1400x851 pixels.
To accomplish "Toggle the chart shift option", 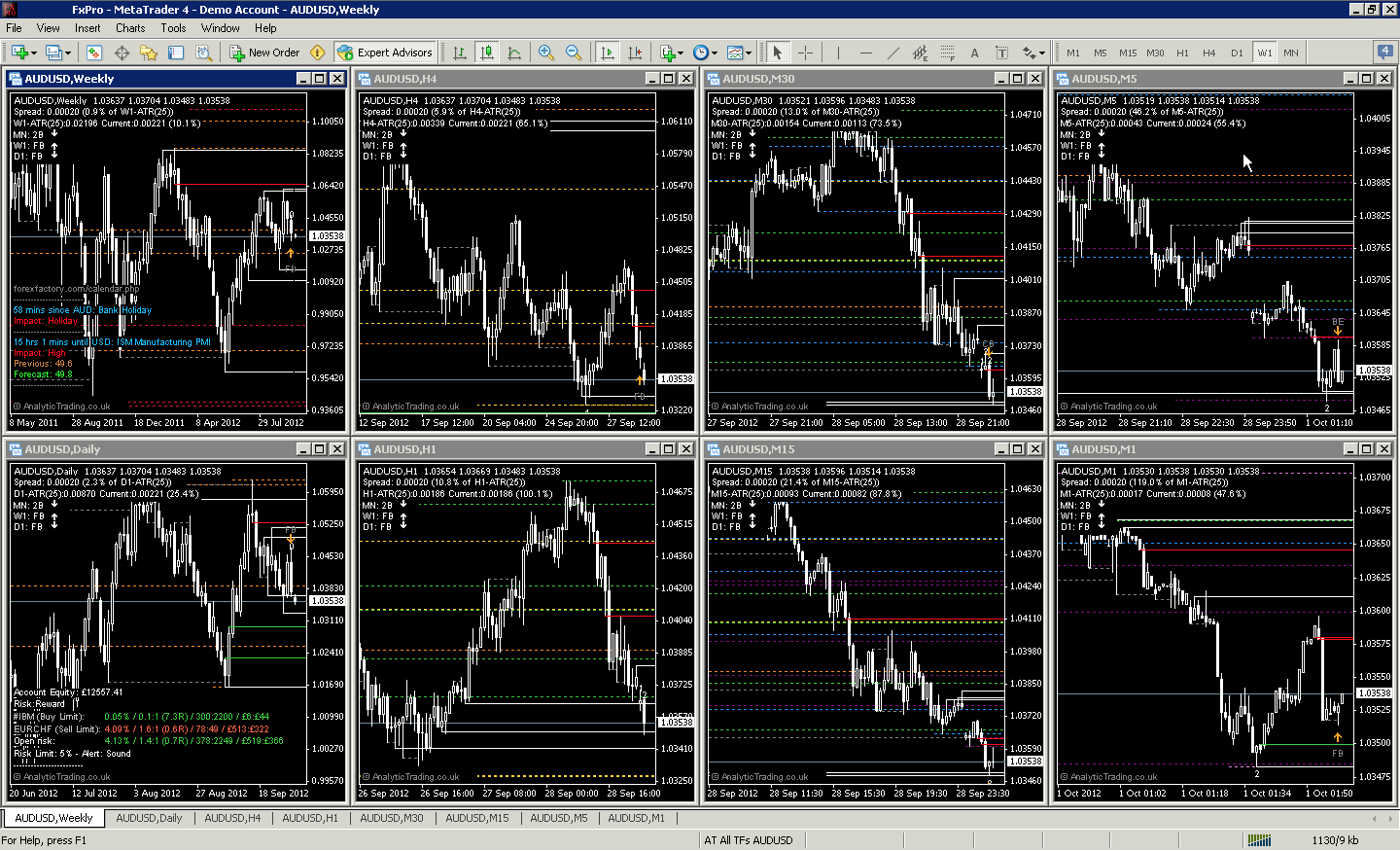I will coord(636,53).
